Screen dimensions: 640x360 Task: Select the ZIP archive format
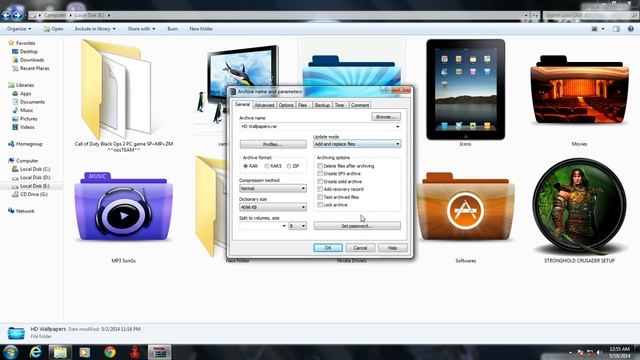(289, 166)
